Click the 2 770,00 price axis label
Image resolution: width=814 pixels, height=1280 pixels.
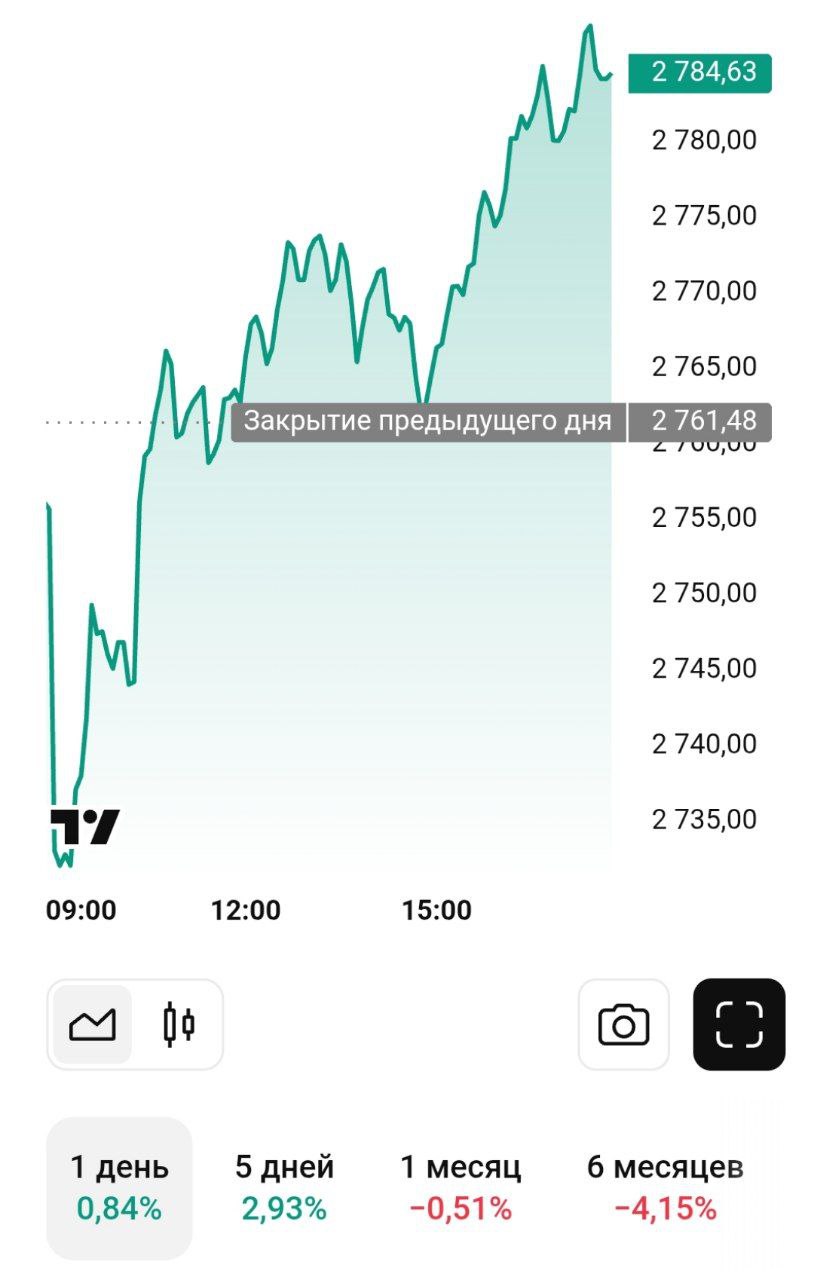(x=705, y=291)
